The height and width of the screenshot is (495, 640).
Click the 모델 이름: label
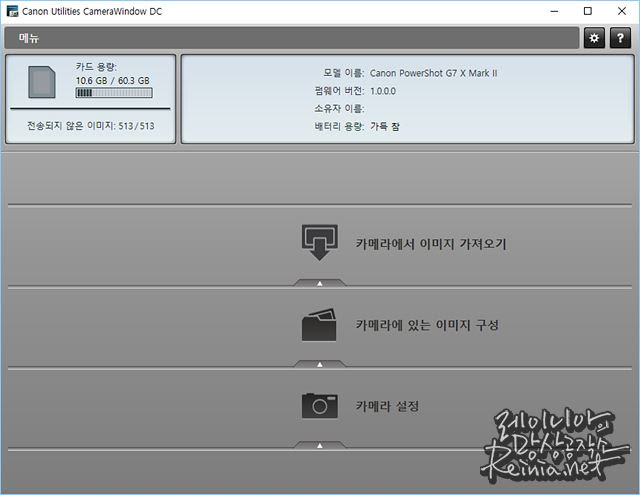click(x=344, y=73)
